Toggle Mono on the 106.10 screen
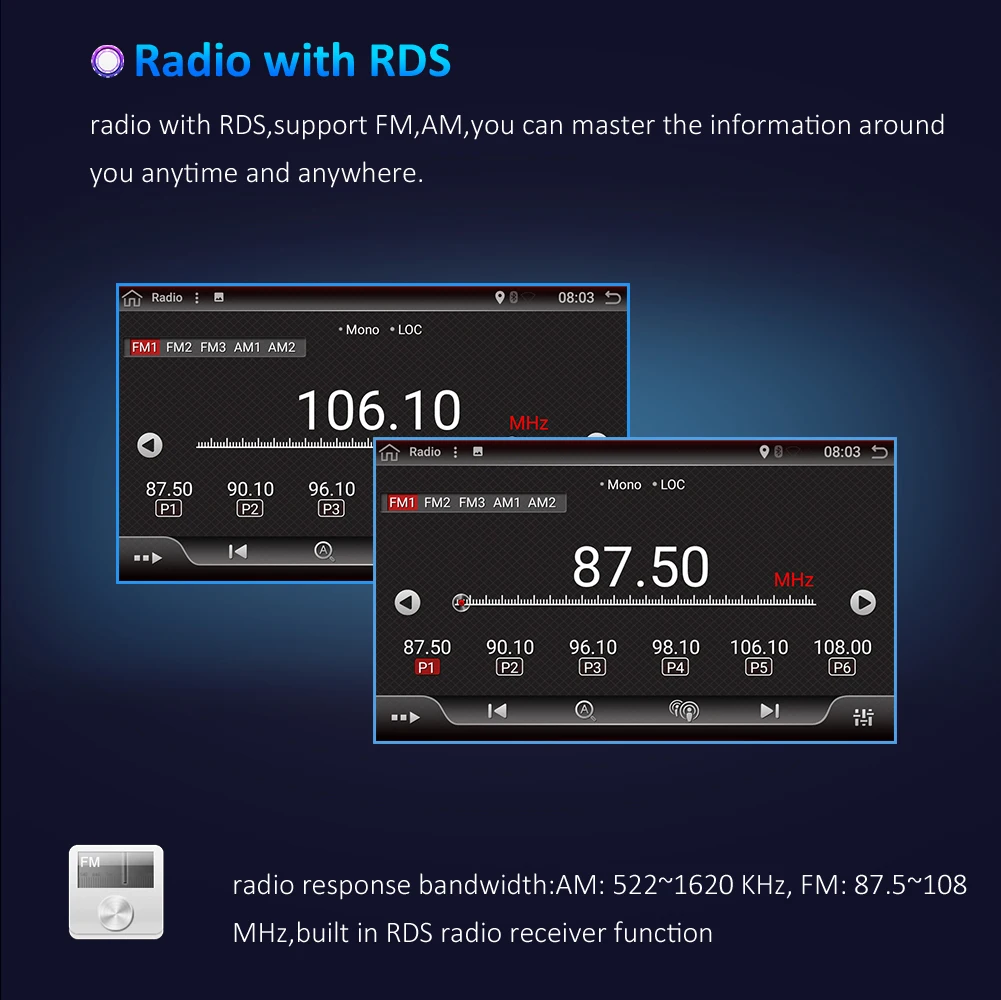This screenshot has width=1001, height=1000. pyautogui.click(x=362, y=330)
